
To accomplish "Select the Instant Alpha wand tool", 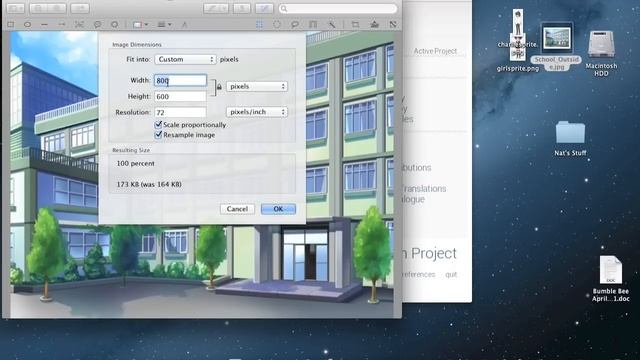I will [332, 24].
